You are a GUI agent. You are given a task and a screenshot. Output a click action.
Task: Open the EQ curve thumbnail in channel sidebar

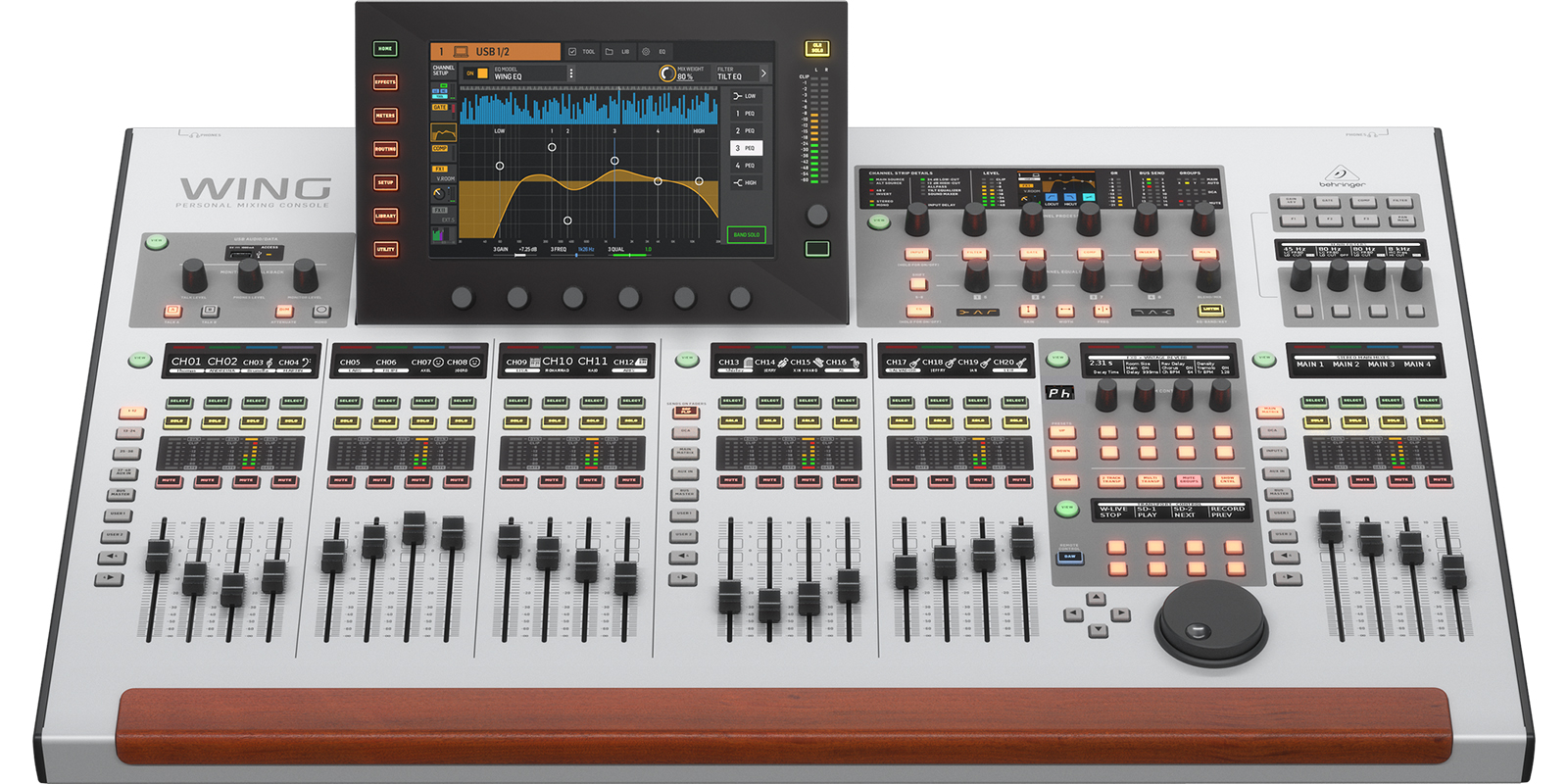pos(443,132)
